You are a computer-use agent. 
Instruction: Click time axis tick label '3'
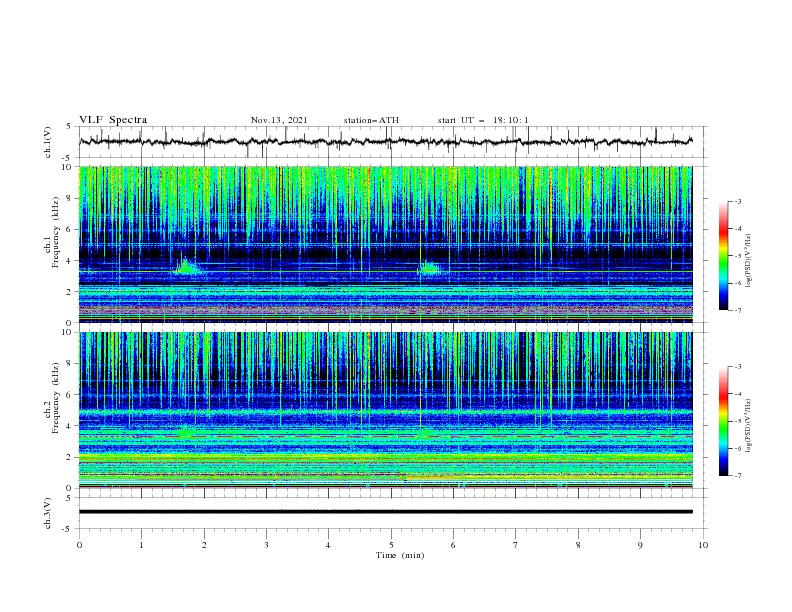click(x=266, y=545)
